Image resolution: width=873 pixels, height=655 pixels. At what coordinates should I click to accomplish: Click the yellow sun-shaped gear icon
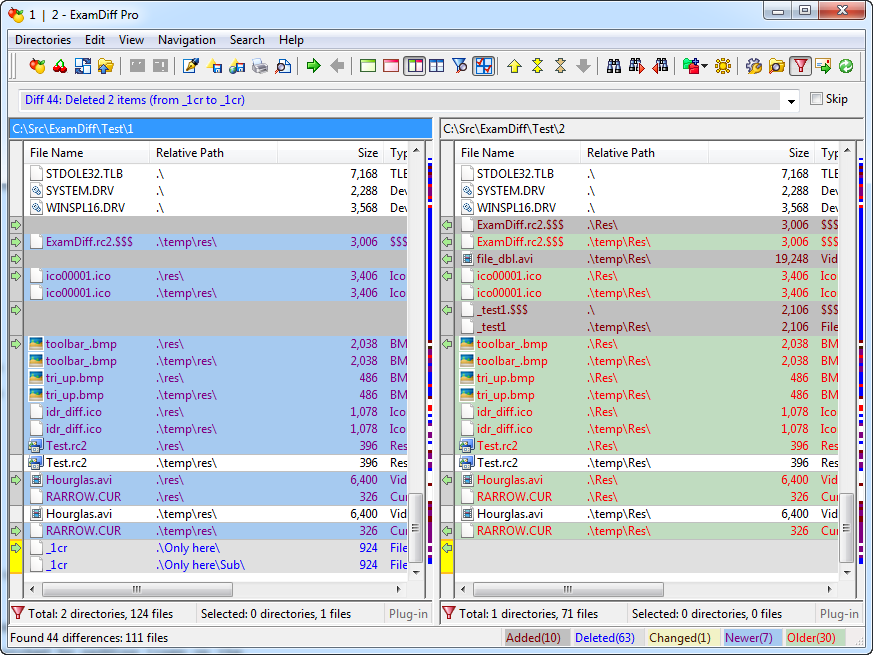(x=723, y=66)
